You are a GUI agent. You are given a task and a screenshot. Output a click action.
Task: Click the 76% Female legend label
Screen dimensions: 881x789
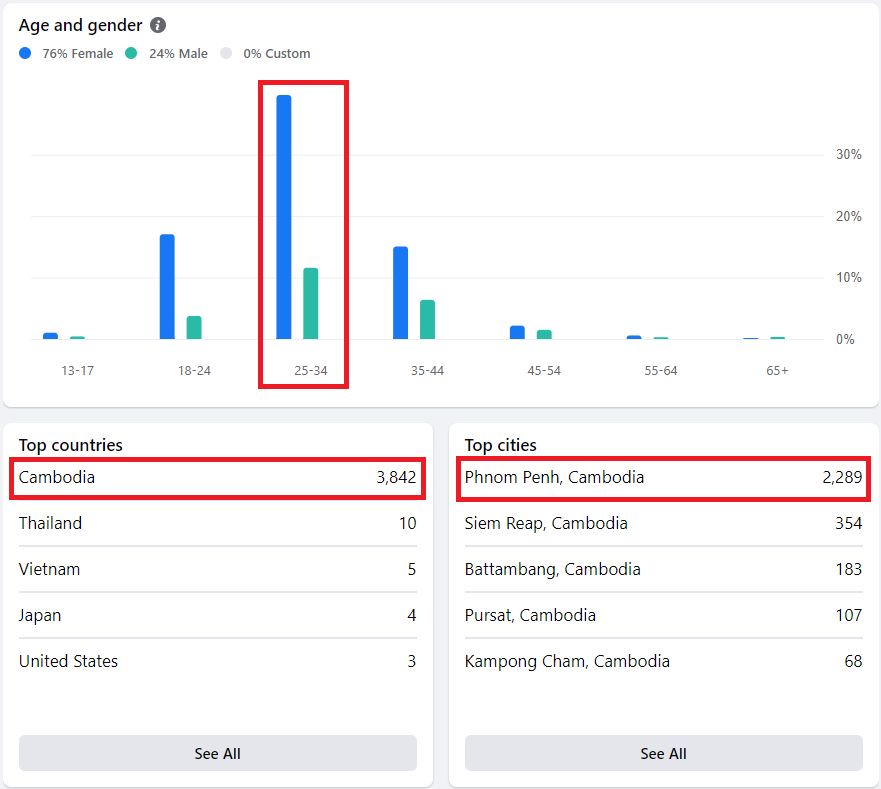click(78, 53)
